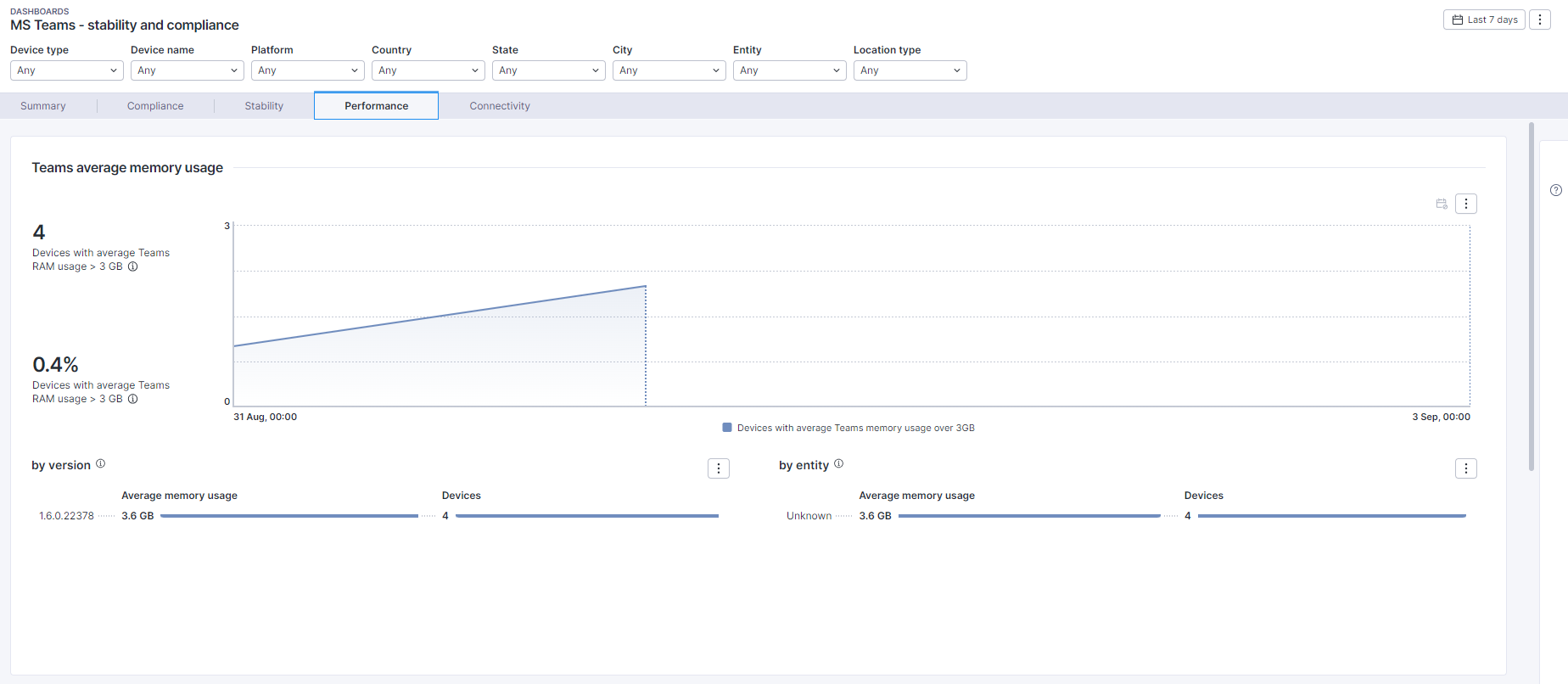Screen dimensions: 1568x684
Task: Expand the Entity filter dropdown
Action: tap(790, 70)
